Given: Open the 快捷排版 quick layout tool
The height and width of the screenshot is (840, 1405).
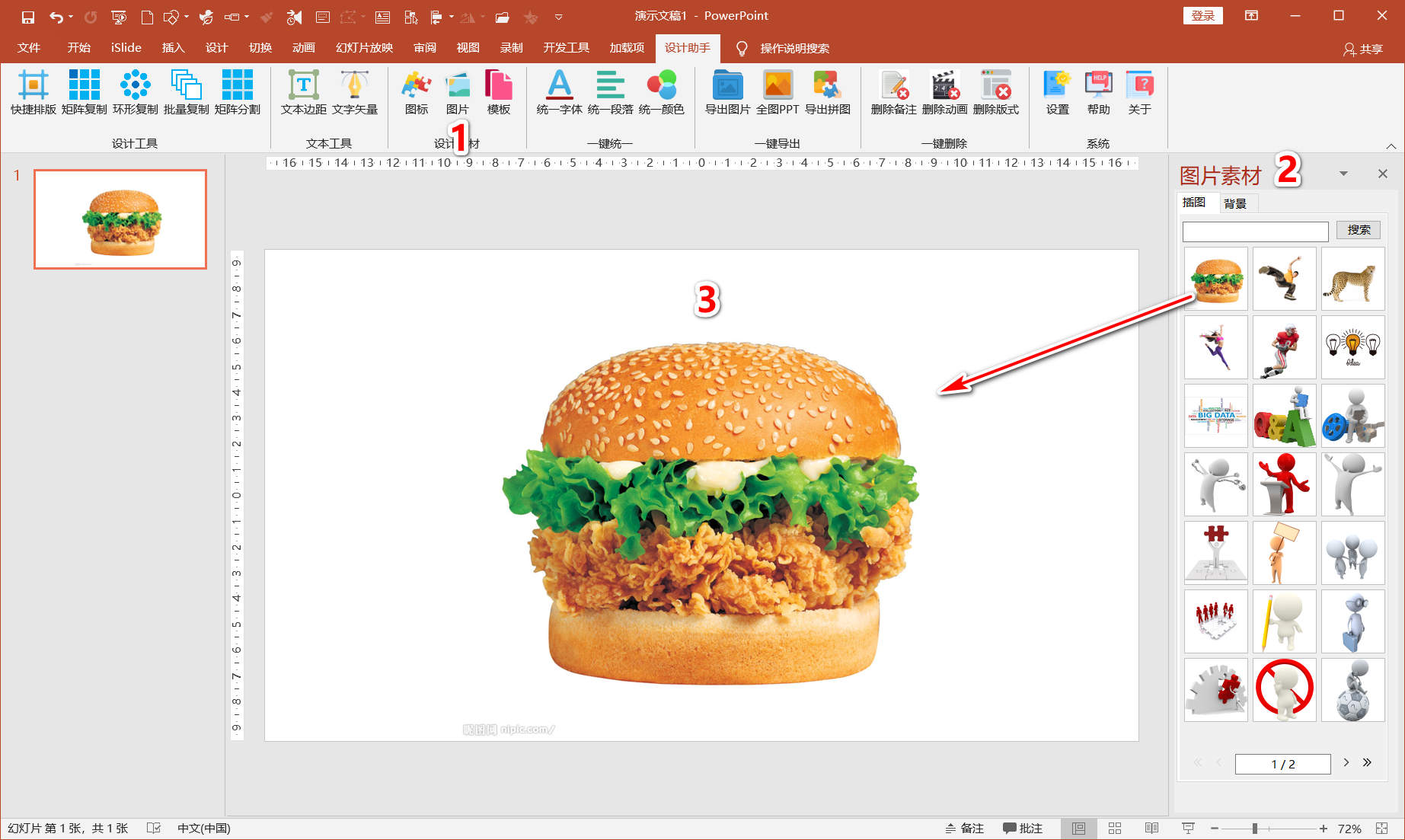Looking at the screenshot, I should point(34,92).
